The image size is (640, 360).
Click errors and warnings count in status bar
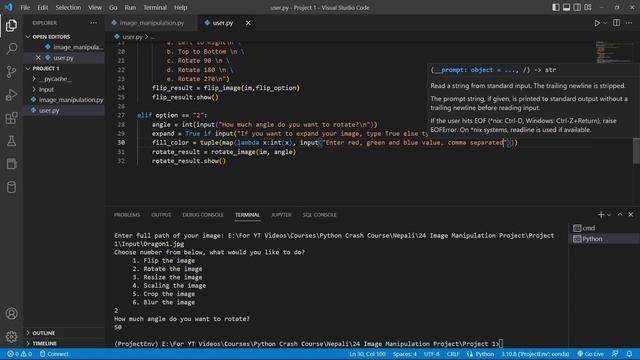point(20,354)
